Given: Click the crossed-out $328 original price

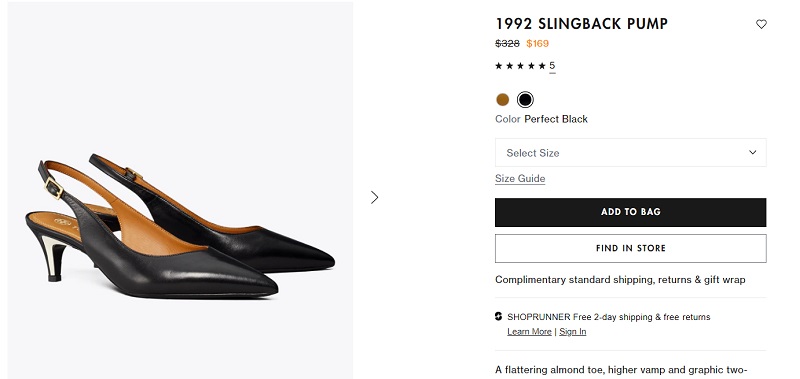Looking at the screenshot, I should pos(507,43).
